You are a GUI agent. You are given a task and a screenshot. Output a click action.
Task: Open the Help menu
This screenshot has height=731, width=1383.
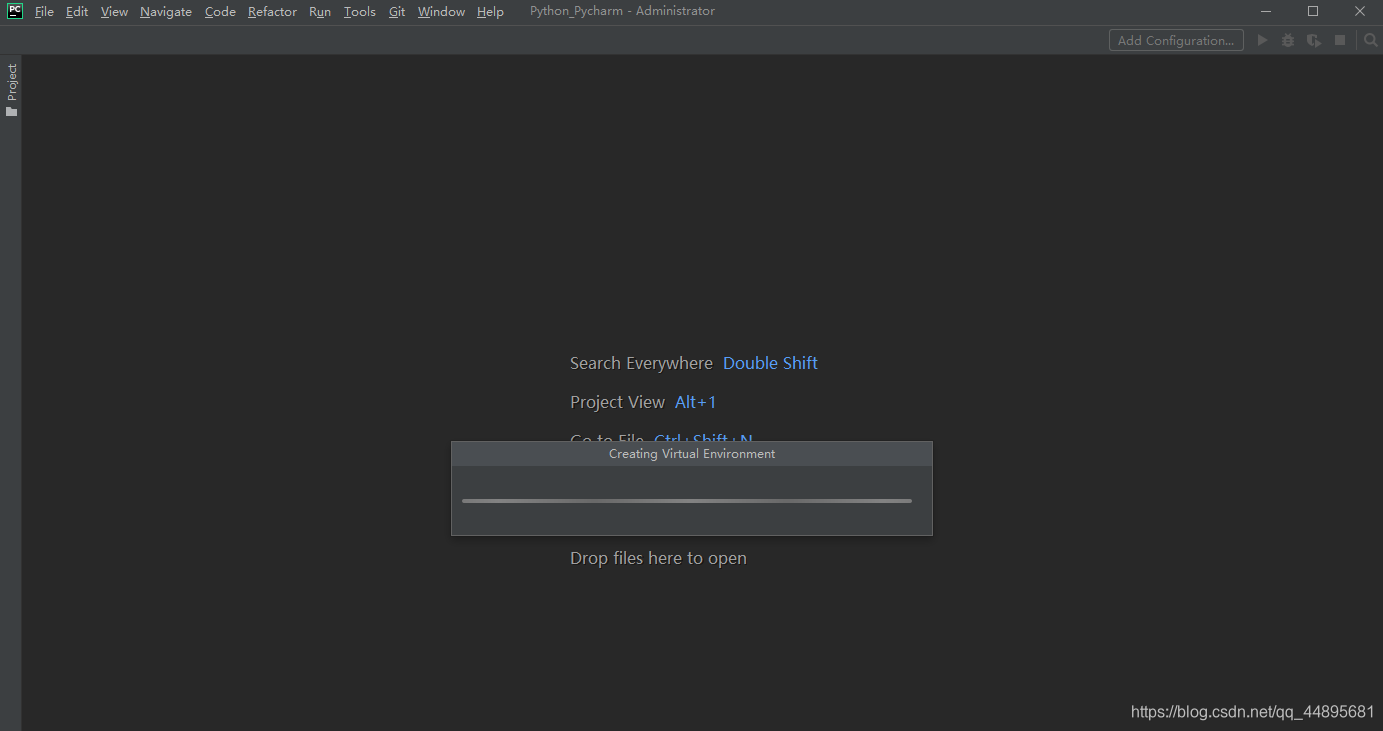coord(490,12)
